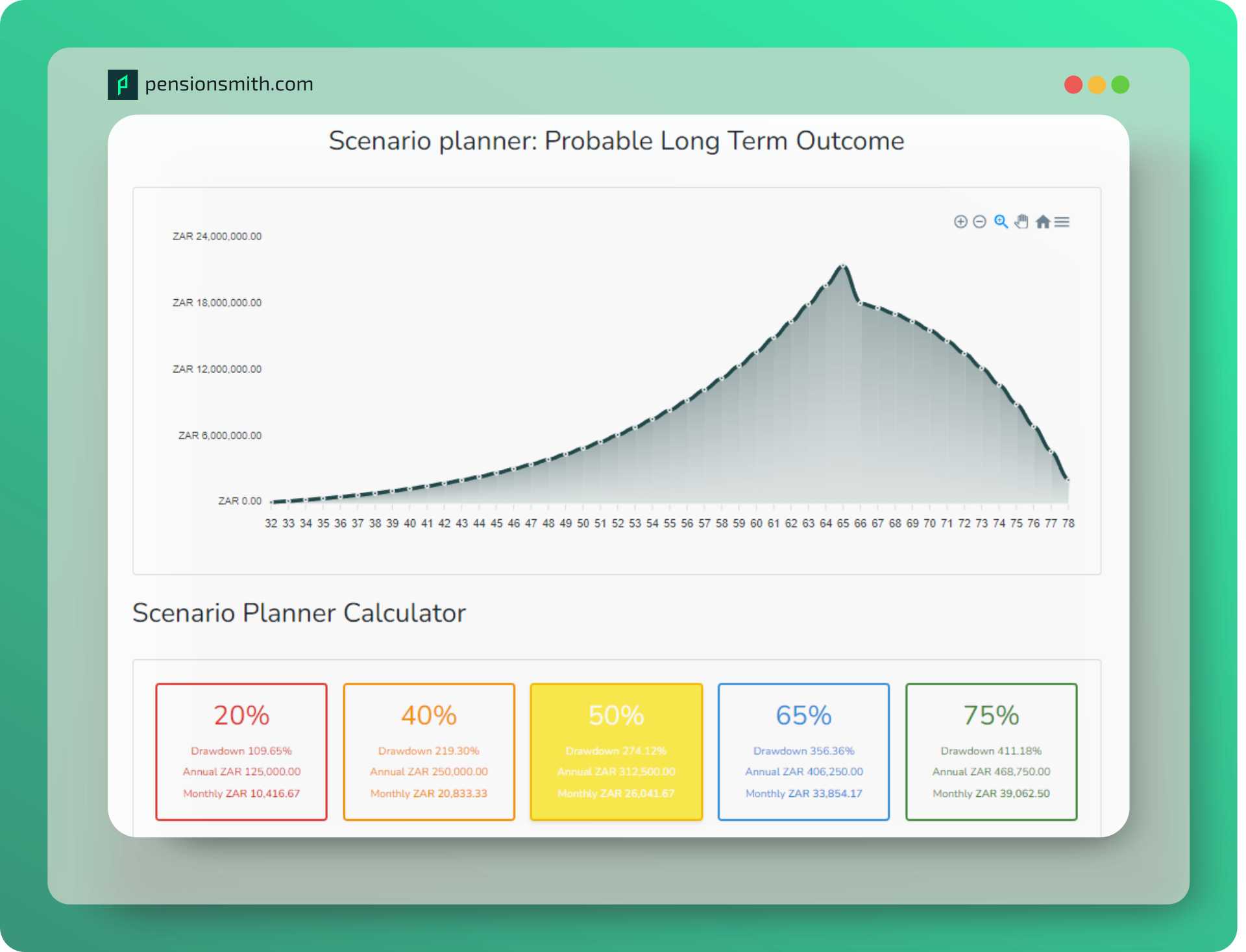Reset chart zoom with home icon
Screen dimensions: 1246x952
[x=1043, y=222]
